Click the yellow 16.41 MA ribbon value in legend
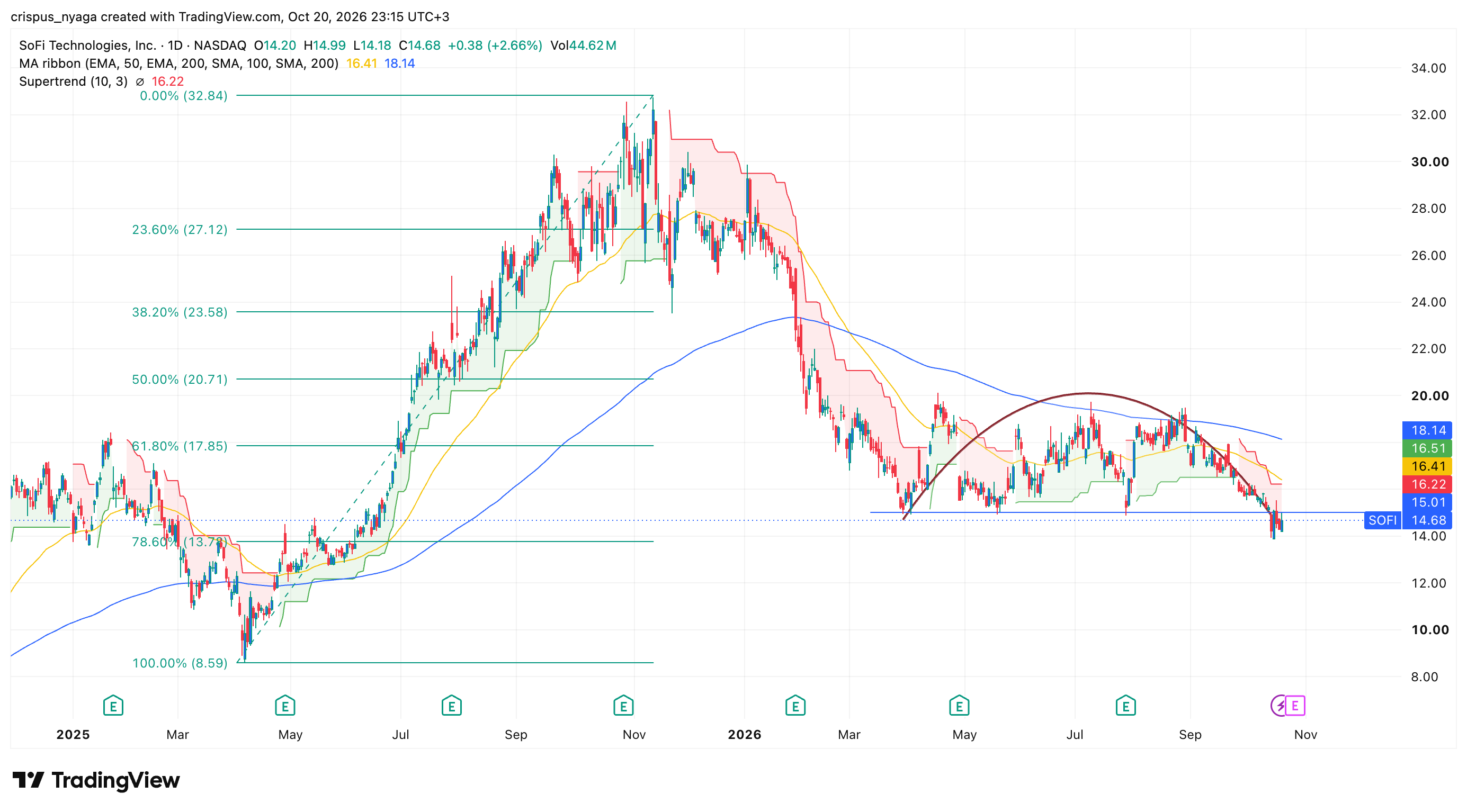The width and height of the screenshot is (1467, 812). coord(362,64)
